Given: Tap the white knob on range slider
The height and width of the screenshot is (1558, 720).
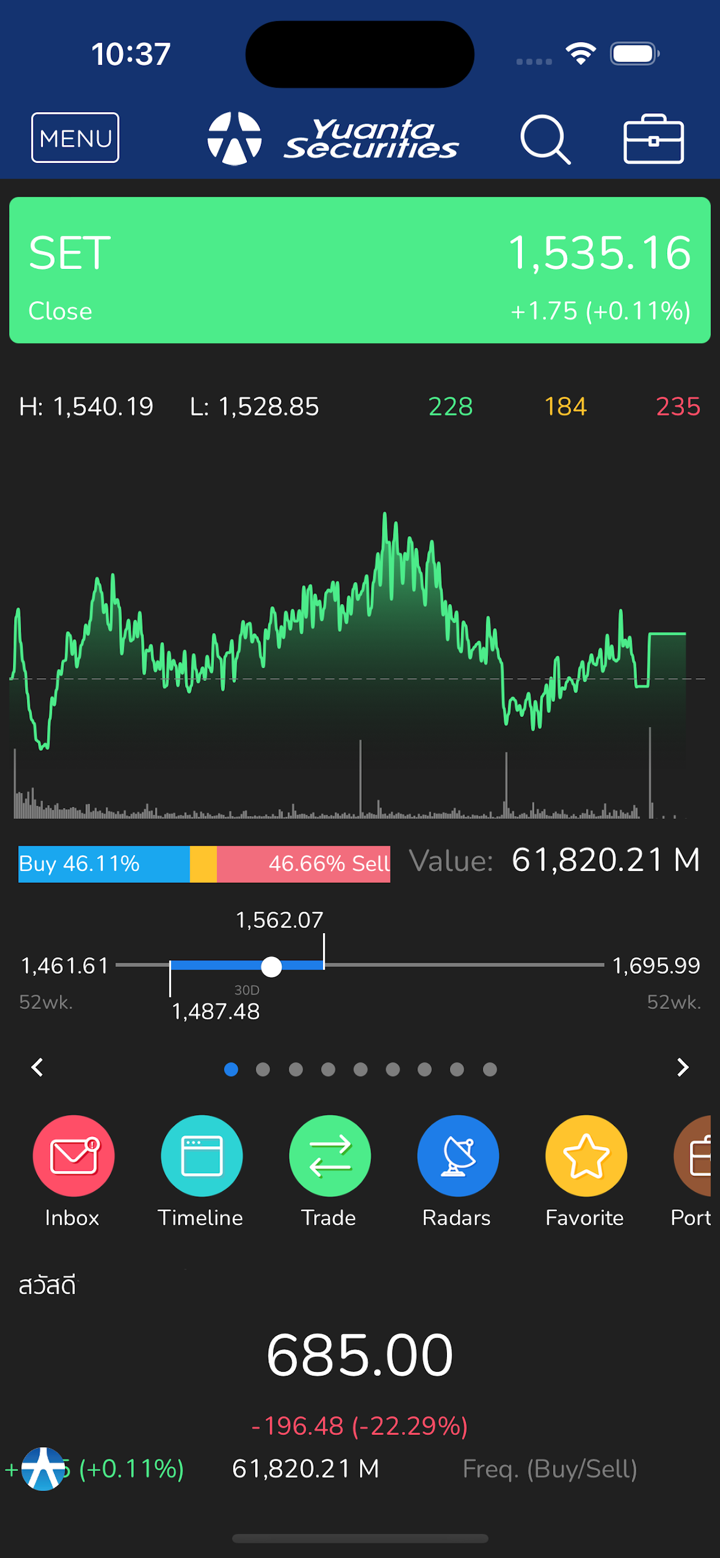Looking at the screenshot, I should 271,966.
